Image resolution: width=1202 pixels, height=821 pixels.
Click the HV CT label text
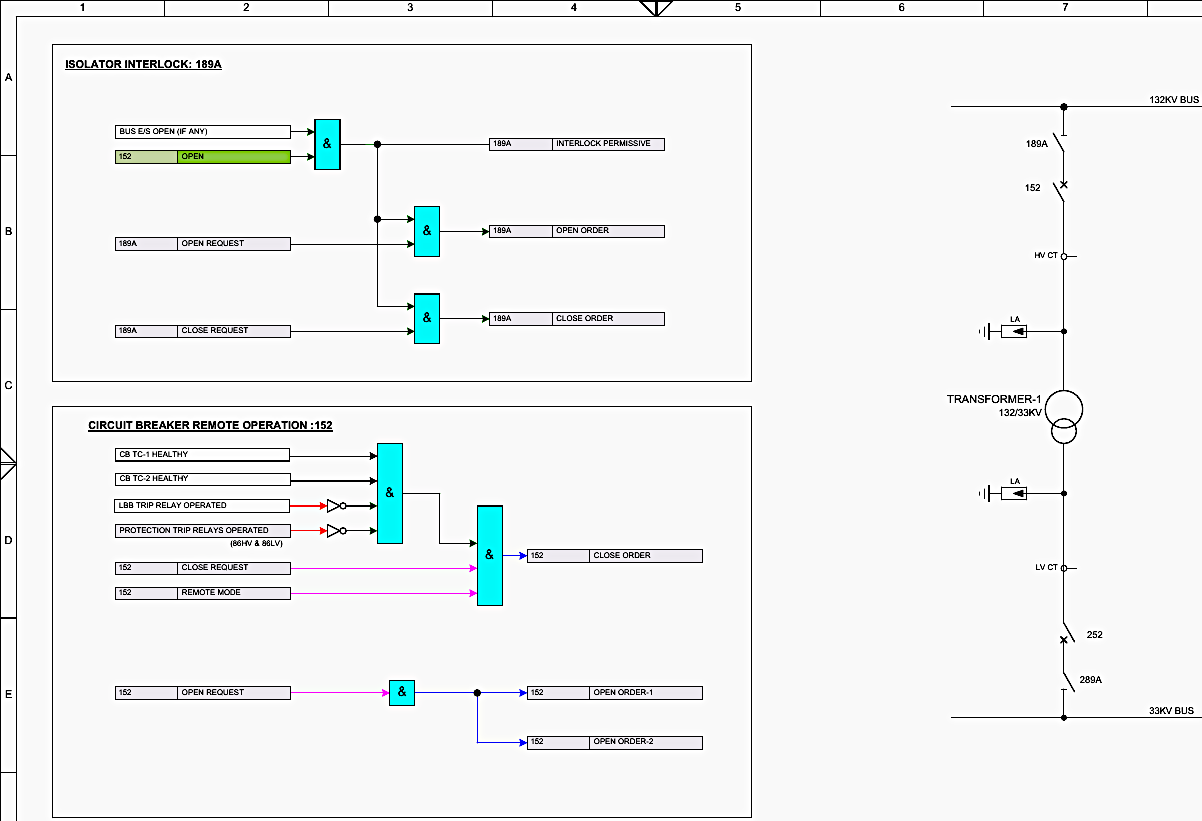point(1046,256)
